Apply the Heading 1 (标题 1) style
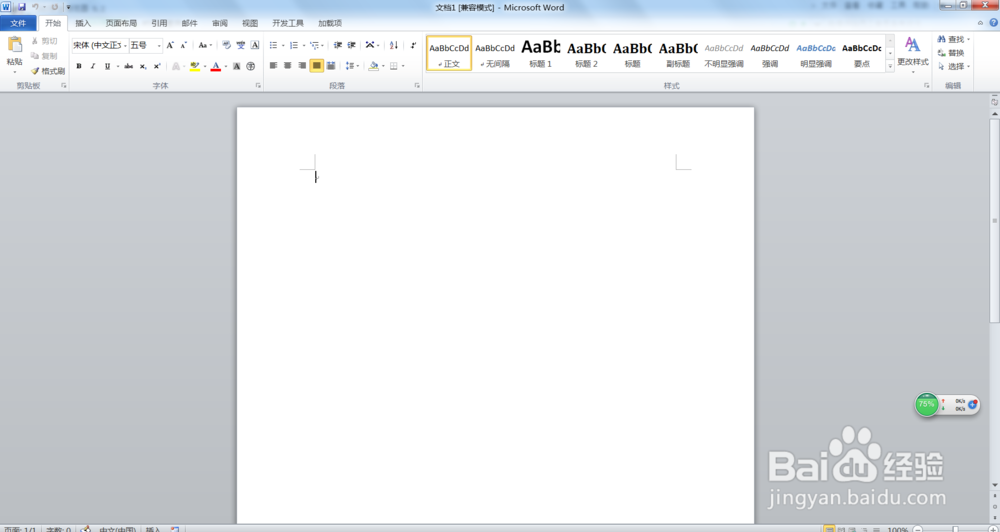1000x532 pixels. click(x=541, y=53)
